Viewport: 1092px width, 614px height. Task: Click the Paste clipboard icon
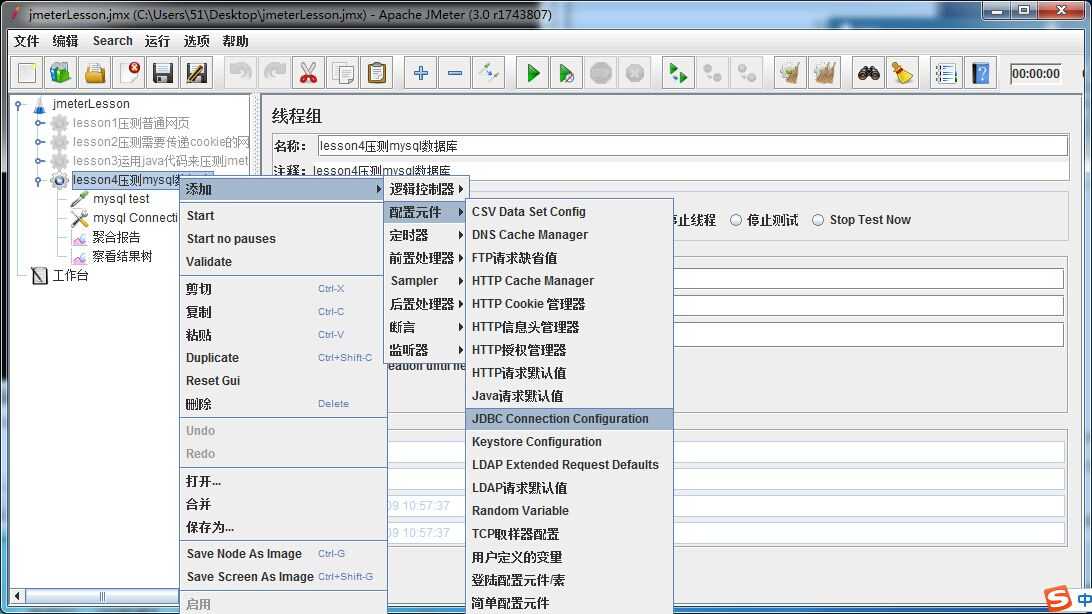[376, 73]
